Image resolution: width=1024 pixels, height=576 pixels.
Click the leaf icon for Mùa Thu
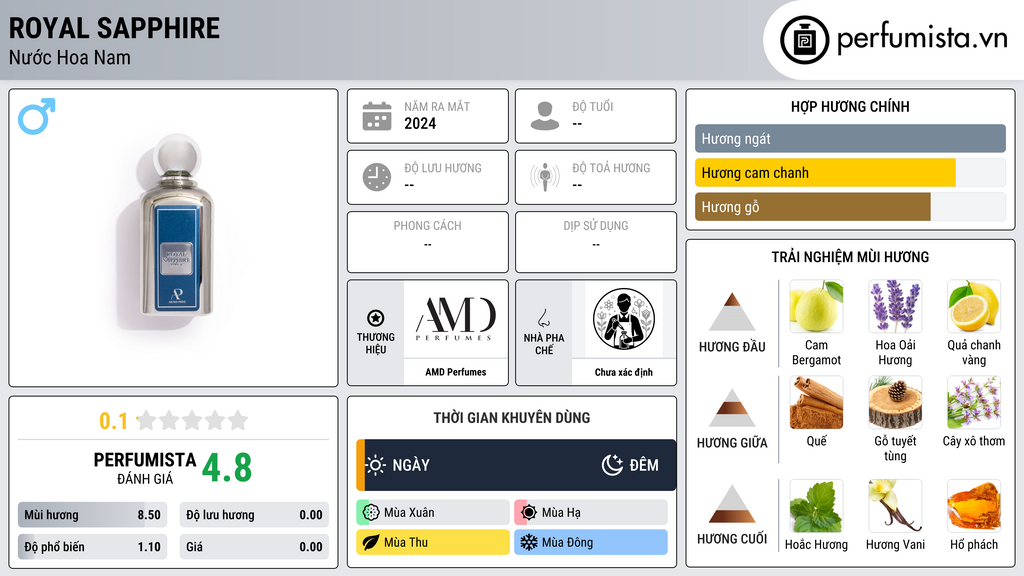tap(371, 542)
